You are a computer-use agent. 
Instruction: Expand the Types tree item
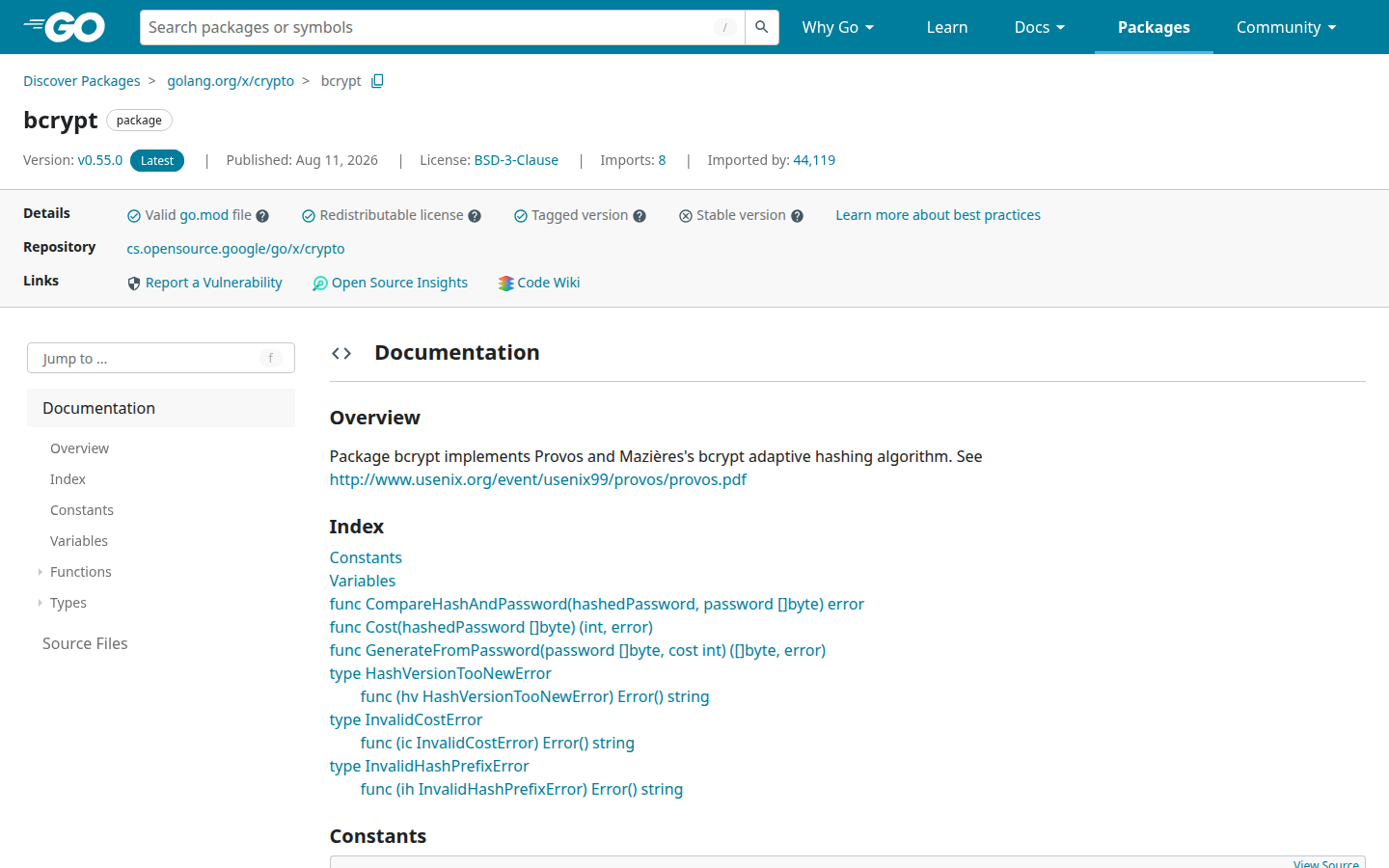[40, 603]
